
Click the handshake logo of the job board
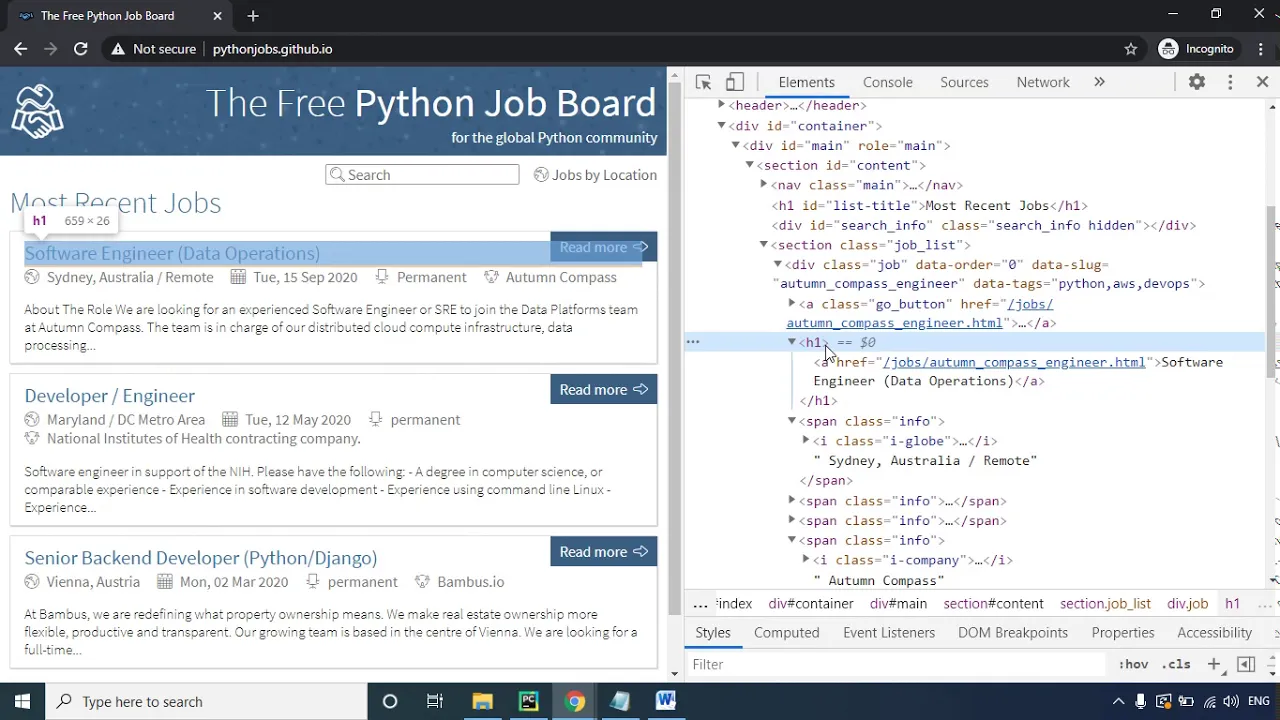(x=38, y=110)
